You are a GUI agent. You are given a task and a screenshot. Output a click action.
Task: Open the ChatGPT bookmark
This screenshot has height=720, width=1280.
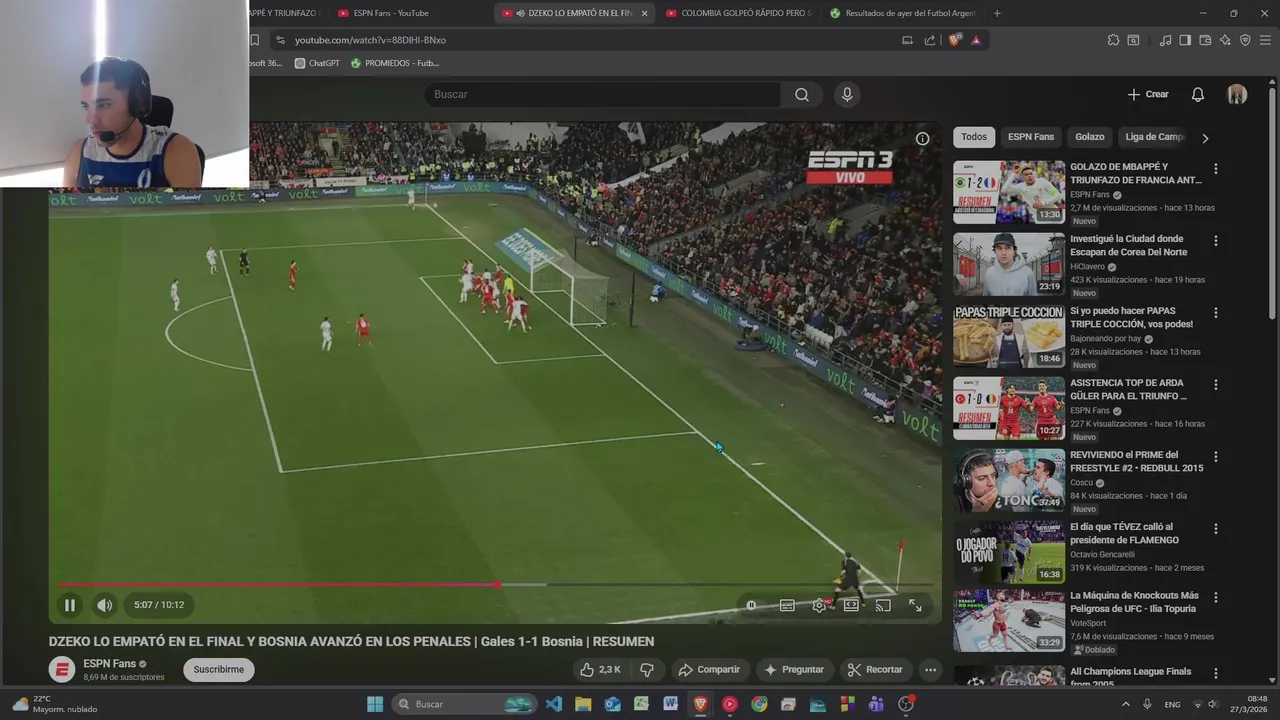(317, 63)
